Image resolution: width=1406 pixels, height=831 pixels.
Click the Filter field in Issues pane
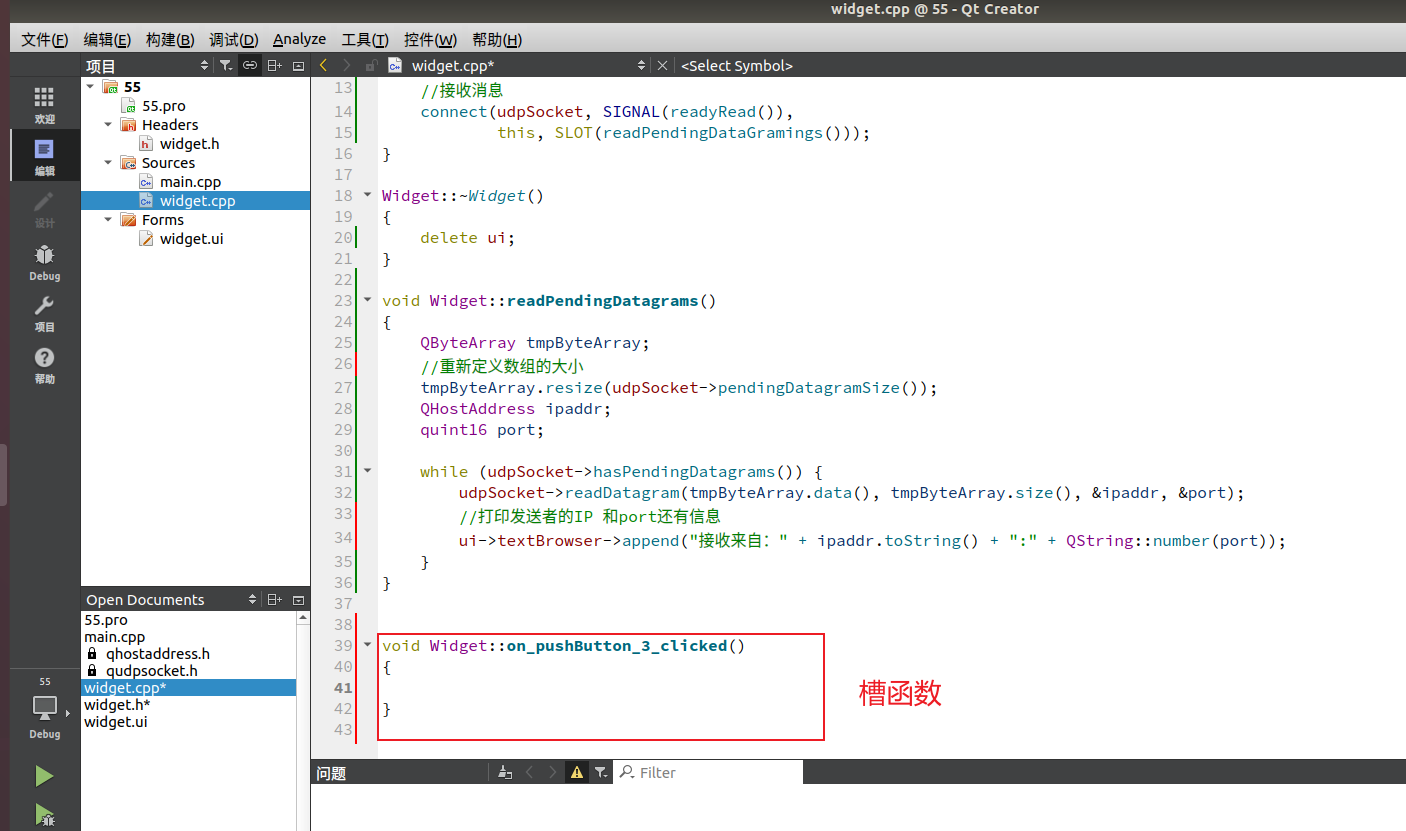[708, 772]
